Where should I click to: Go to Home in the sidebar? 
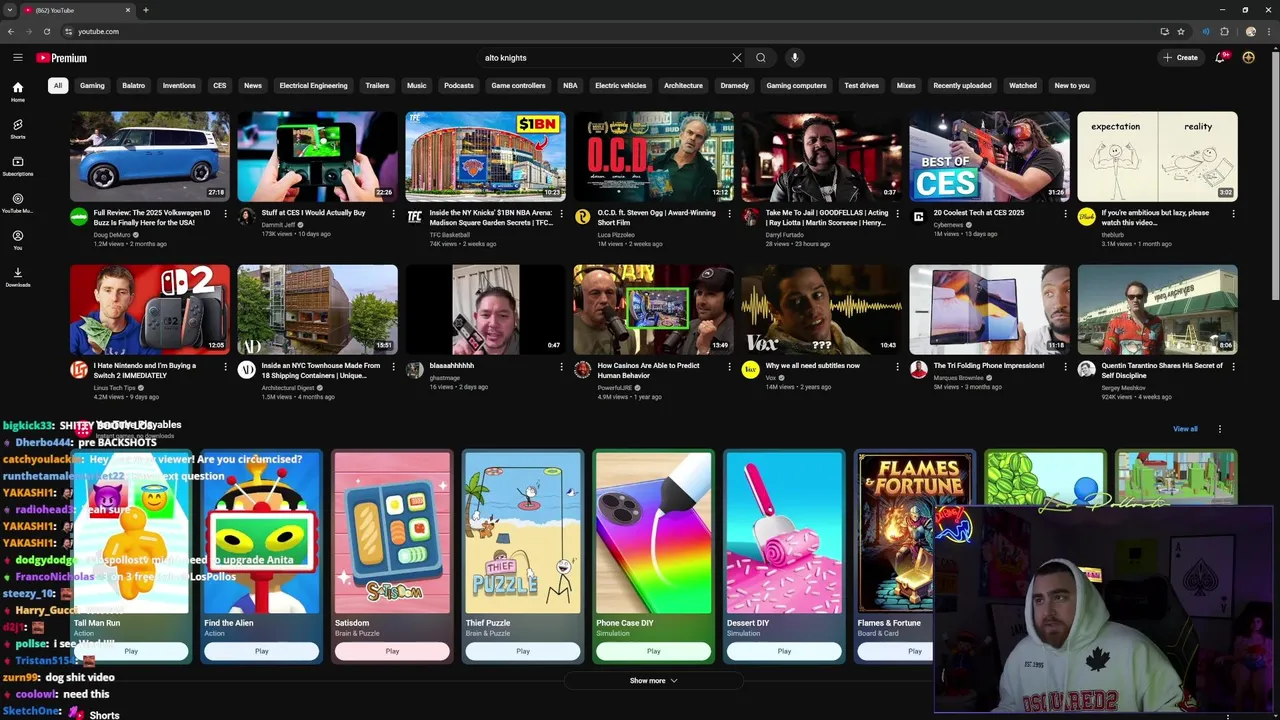(x=18, y=92)
